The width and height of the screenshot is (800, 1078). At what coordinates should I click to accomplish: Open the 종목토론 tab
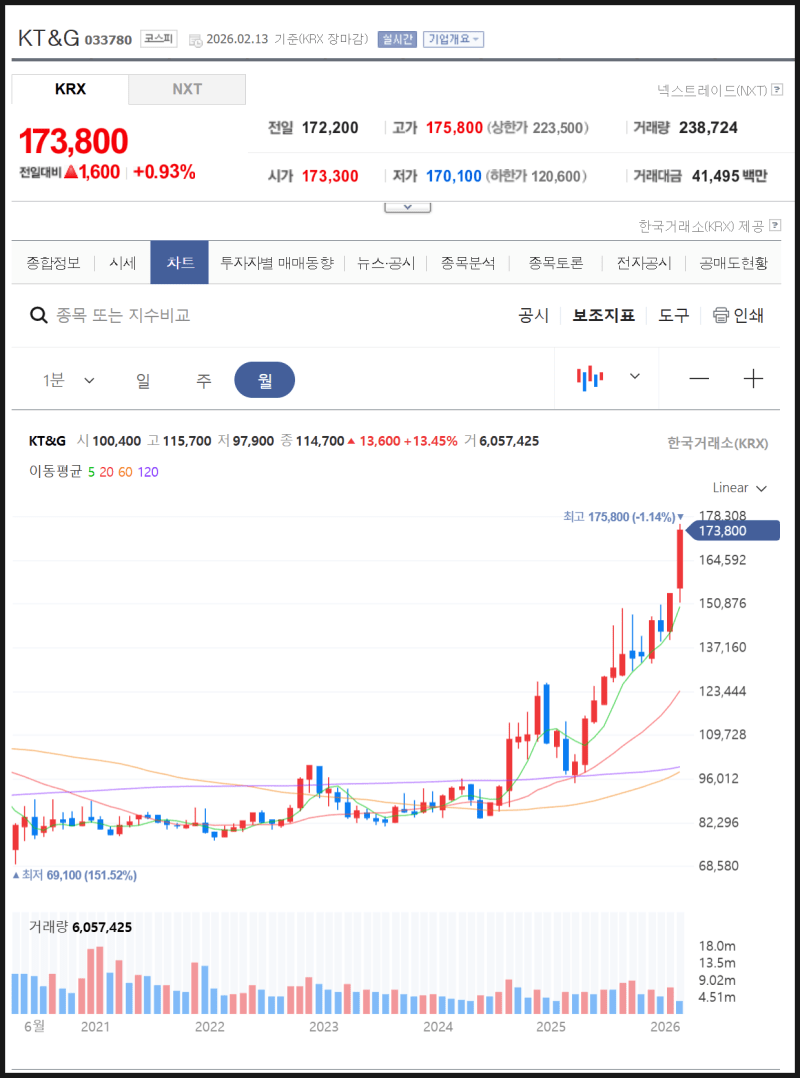tap(555, 263)
